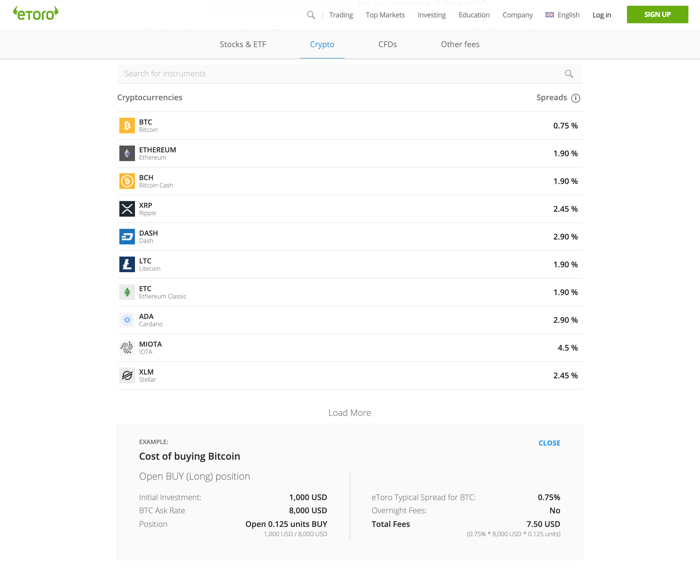The height and width of the screenshot is (576, 700).
Task: Open the Investing menu
Action: (x=431, y=15)
